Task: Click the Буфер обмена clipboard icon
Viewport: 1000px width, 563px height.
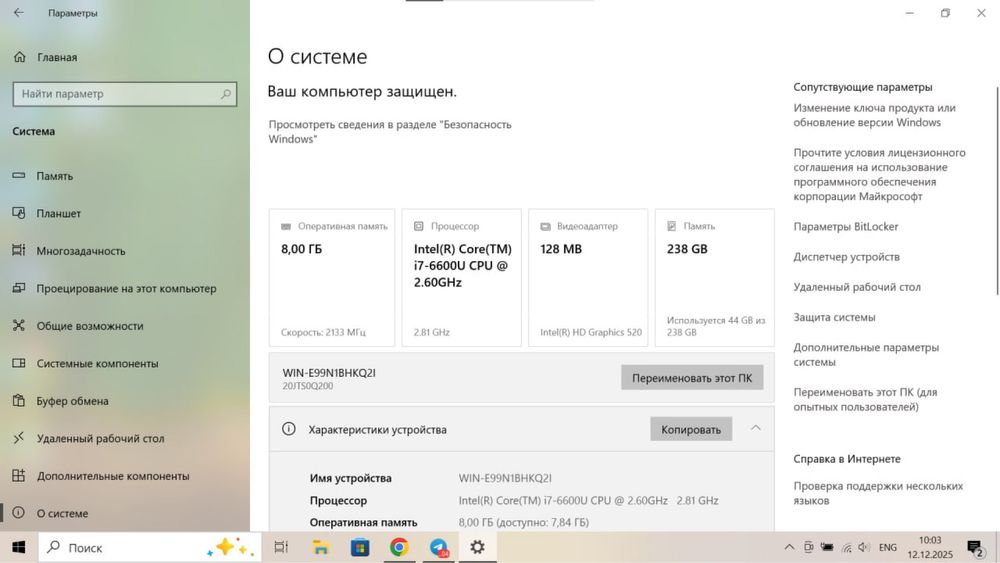Action: tap(19, 400)
